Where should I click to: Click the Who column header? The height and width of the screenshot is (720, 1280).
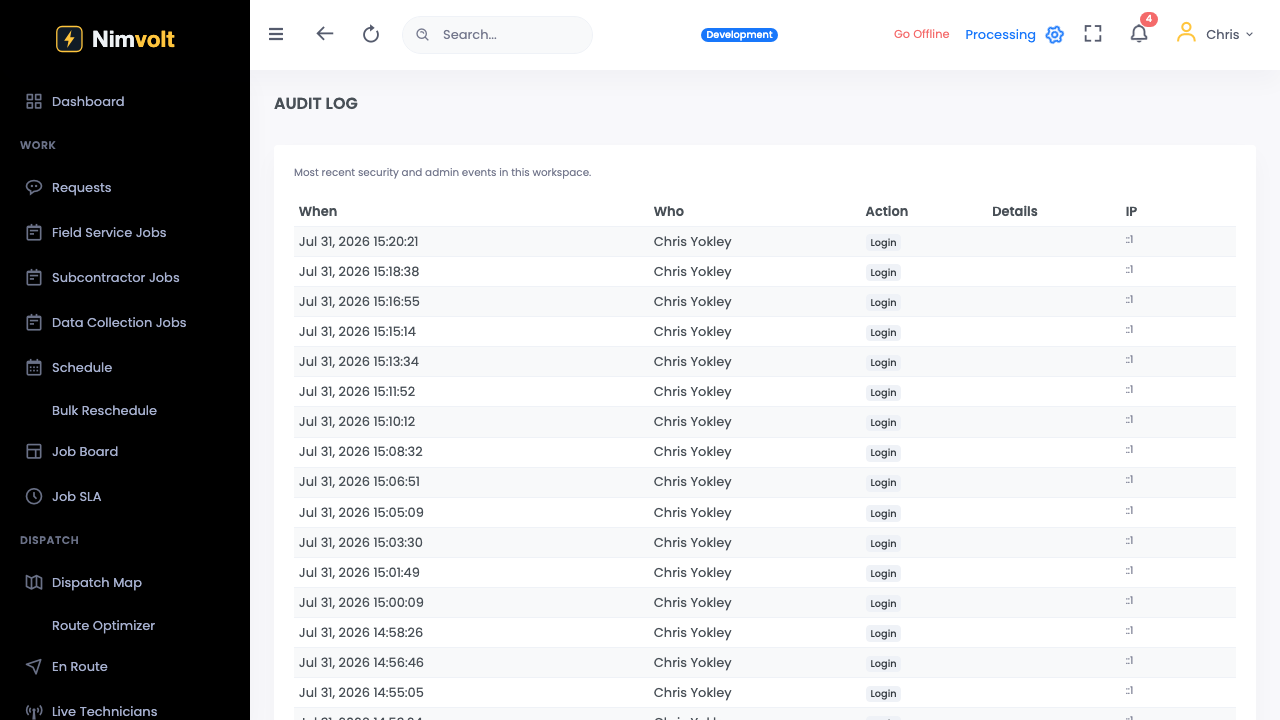click(x=669, y=211)
